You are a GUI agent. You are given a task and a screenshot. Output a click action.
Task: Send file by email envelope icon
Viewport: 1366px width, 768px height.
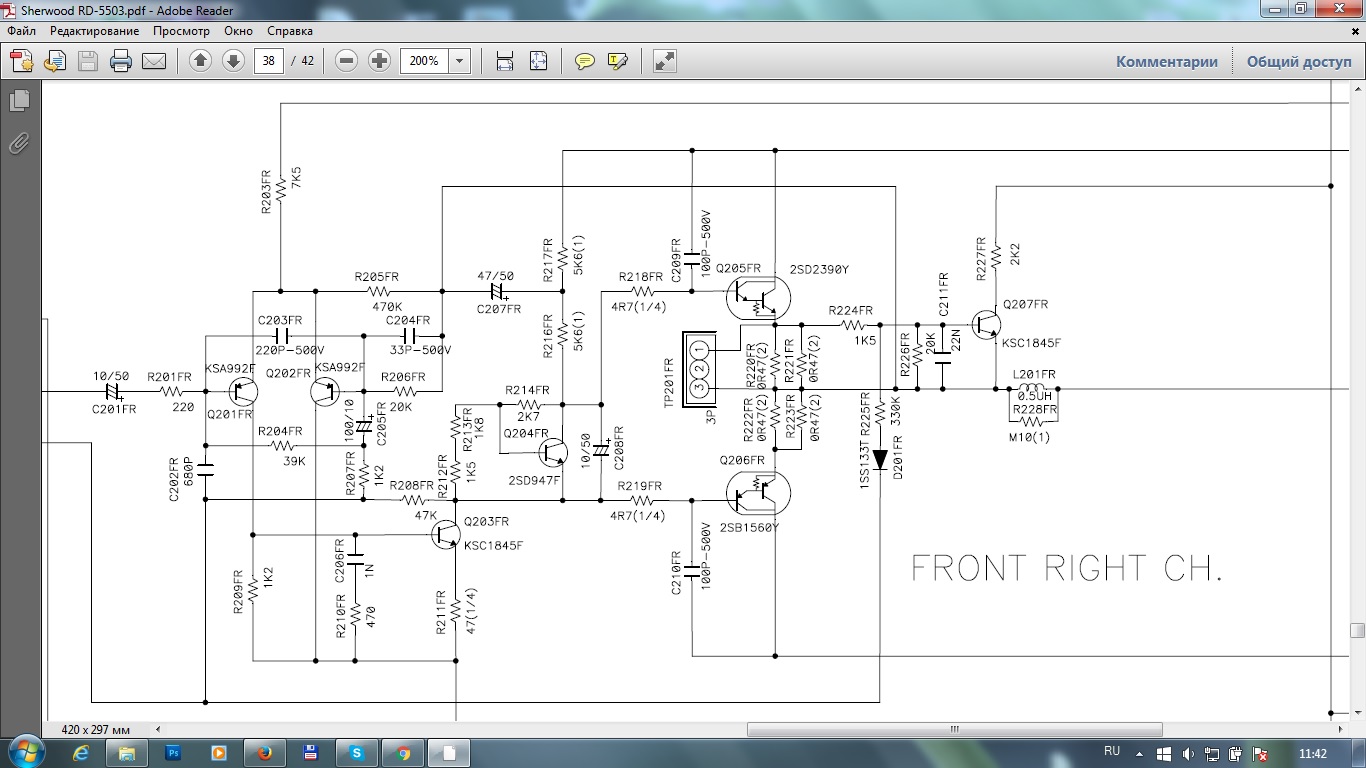(x=154, y=61)
